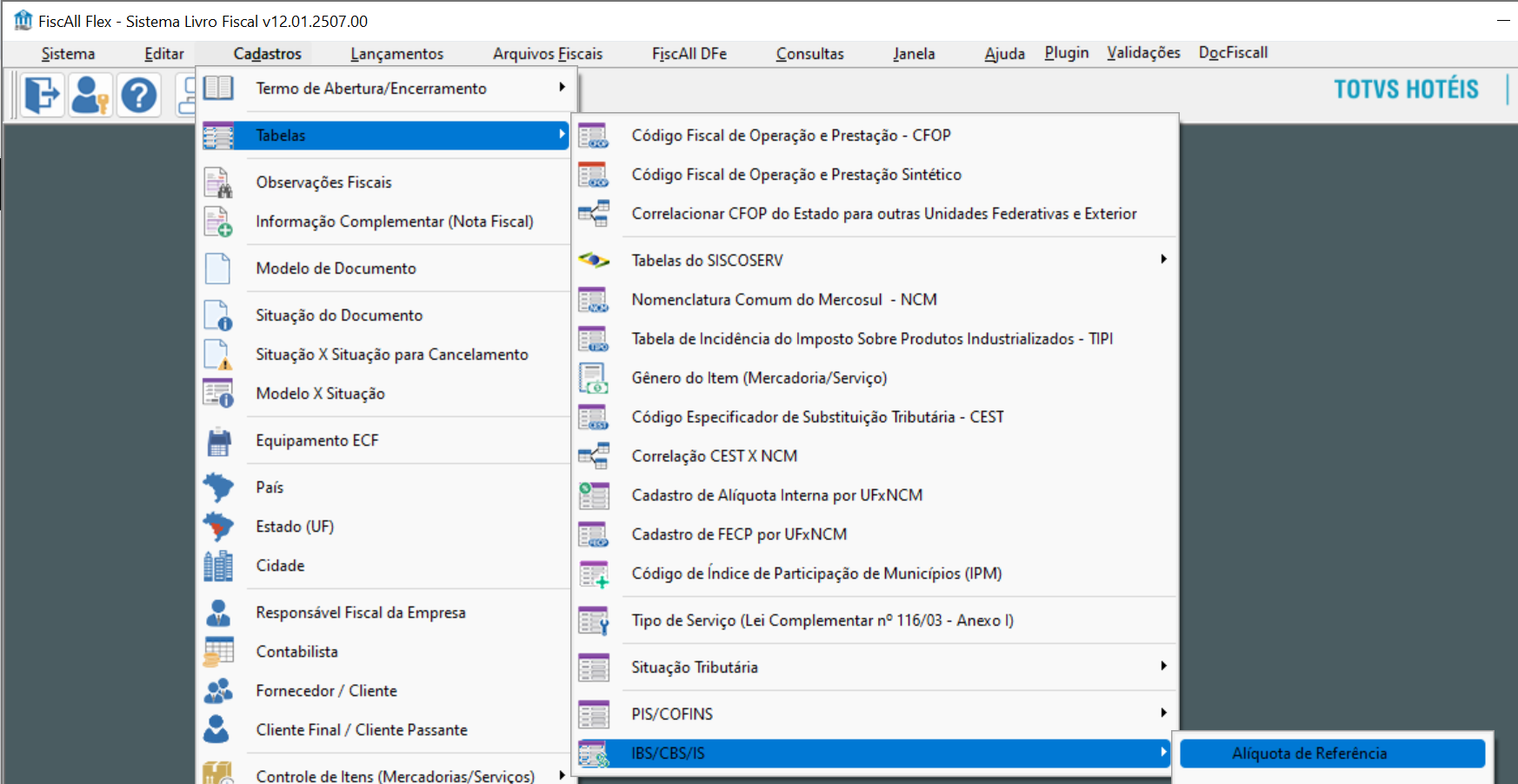Viewport: 1518px width, 784px height.
Task: Open the Arquivos Fiscais menu
Action: (x=548, y=54)
